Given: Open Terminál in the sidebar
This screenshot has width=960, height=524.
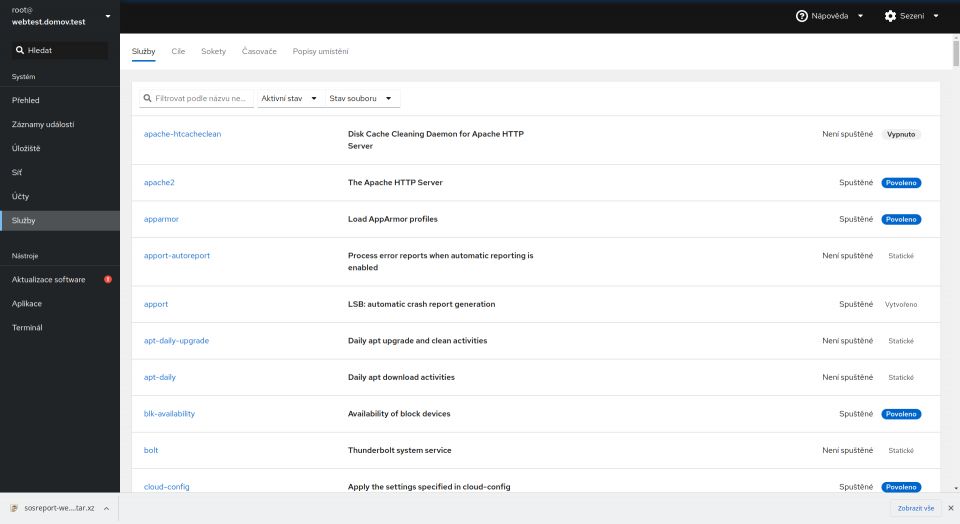Looking at the screenshot, I should coord(60,328).
